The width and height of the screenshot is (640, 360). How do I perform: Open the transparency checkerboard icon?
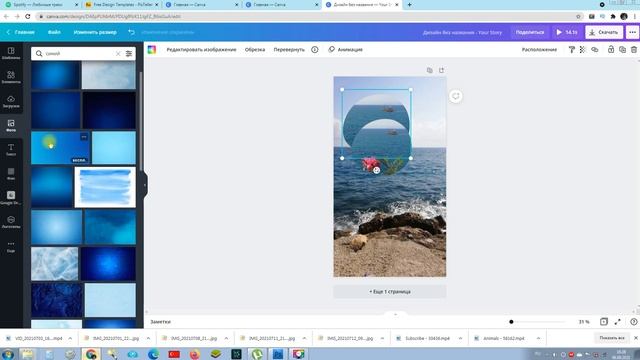[x=582, y=49]
